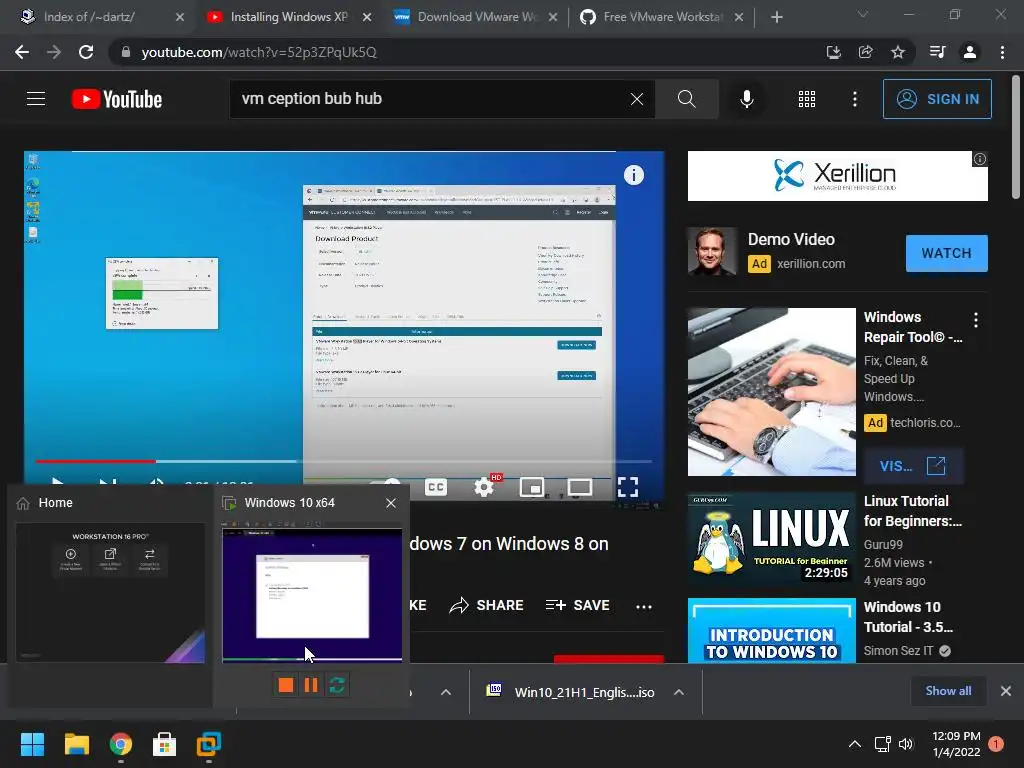1024x768 pixels.
Task: Toggle theater mode
Action: pyautogui.click(x=580, y=487)
